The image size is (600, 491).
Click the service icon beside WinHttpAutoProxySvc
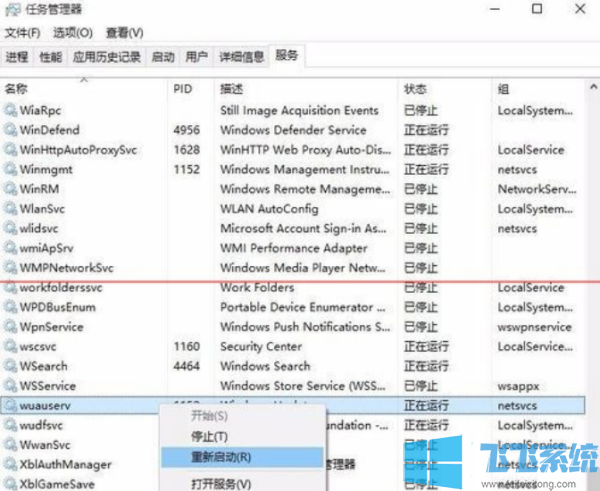pos(10,150)
